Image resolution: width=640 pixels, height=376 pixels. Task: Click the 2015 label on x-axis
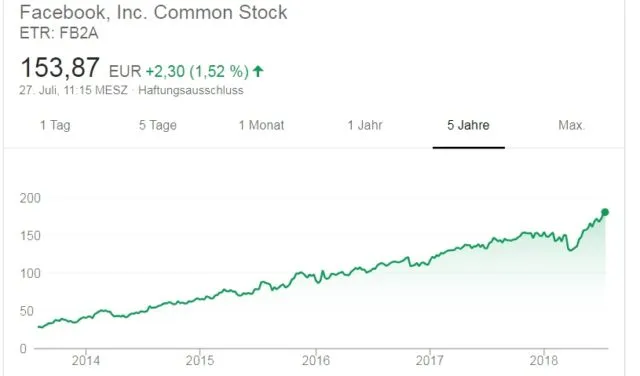[x=200, y=360]
